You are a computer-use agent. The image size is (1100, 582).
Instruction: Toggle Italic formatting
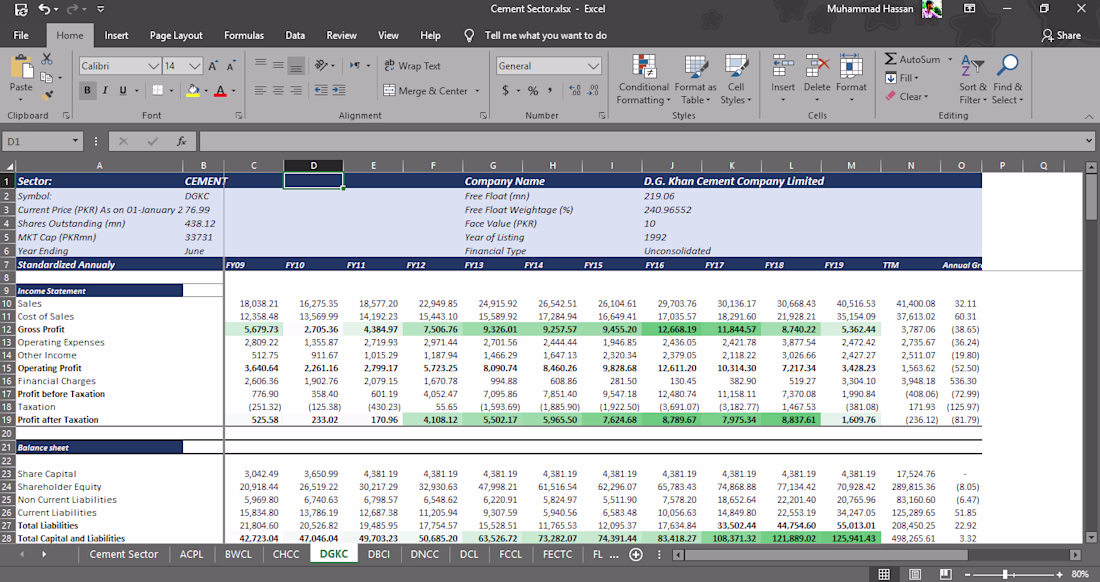pyautogui.click(x=105, y=90)
